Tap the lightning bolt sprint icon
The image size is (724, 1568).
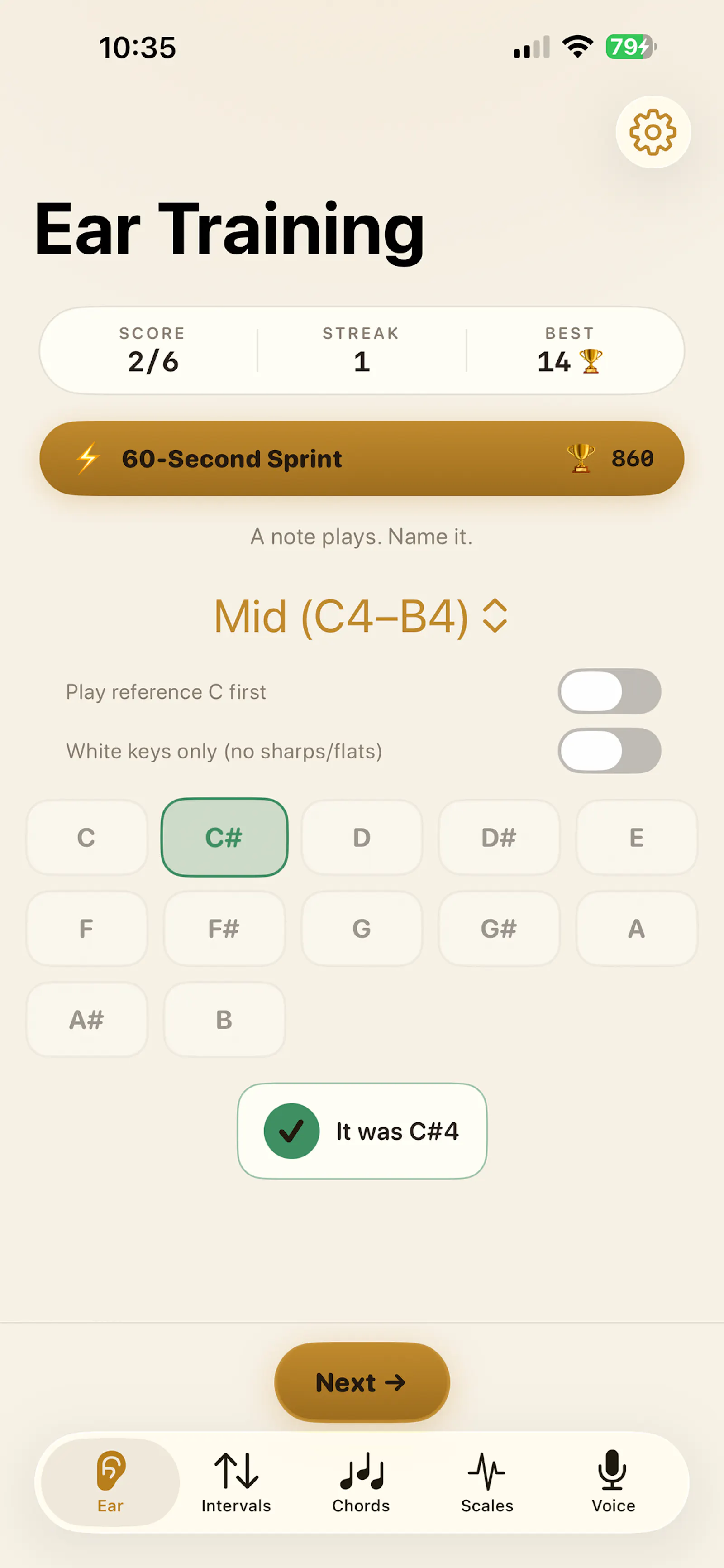[88, 458]
